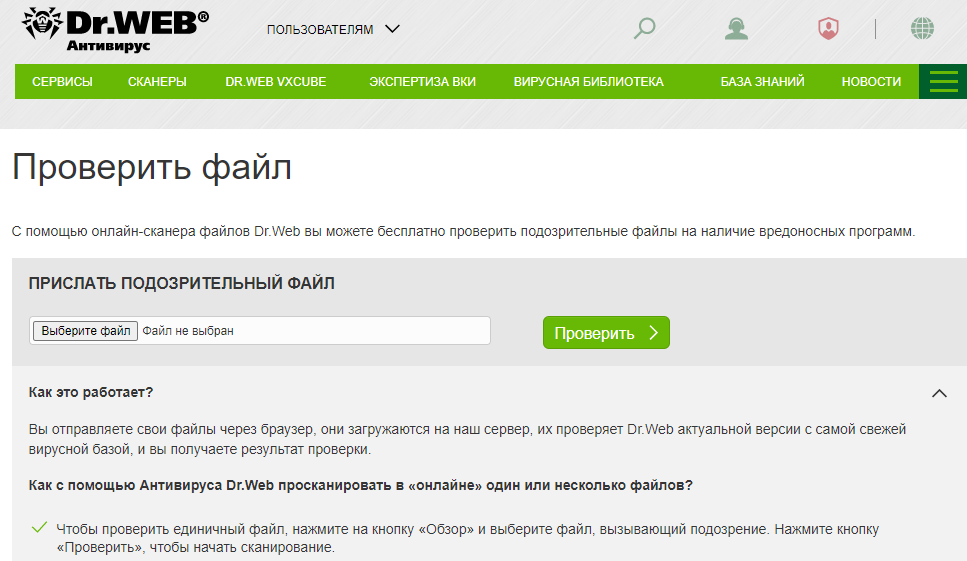Go to DR.WEB VXCUBE menu item
The height and width of the screenshot is (561, 967).
tap(276, 81)
